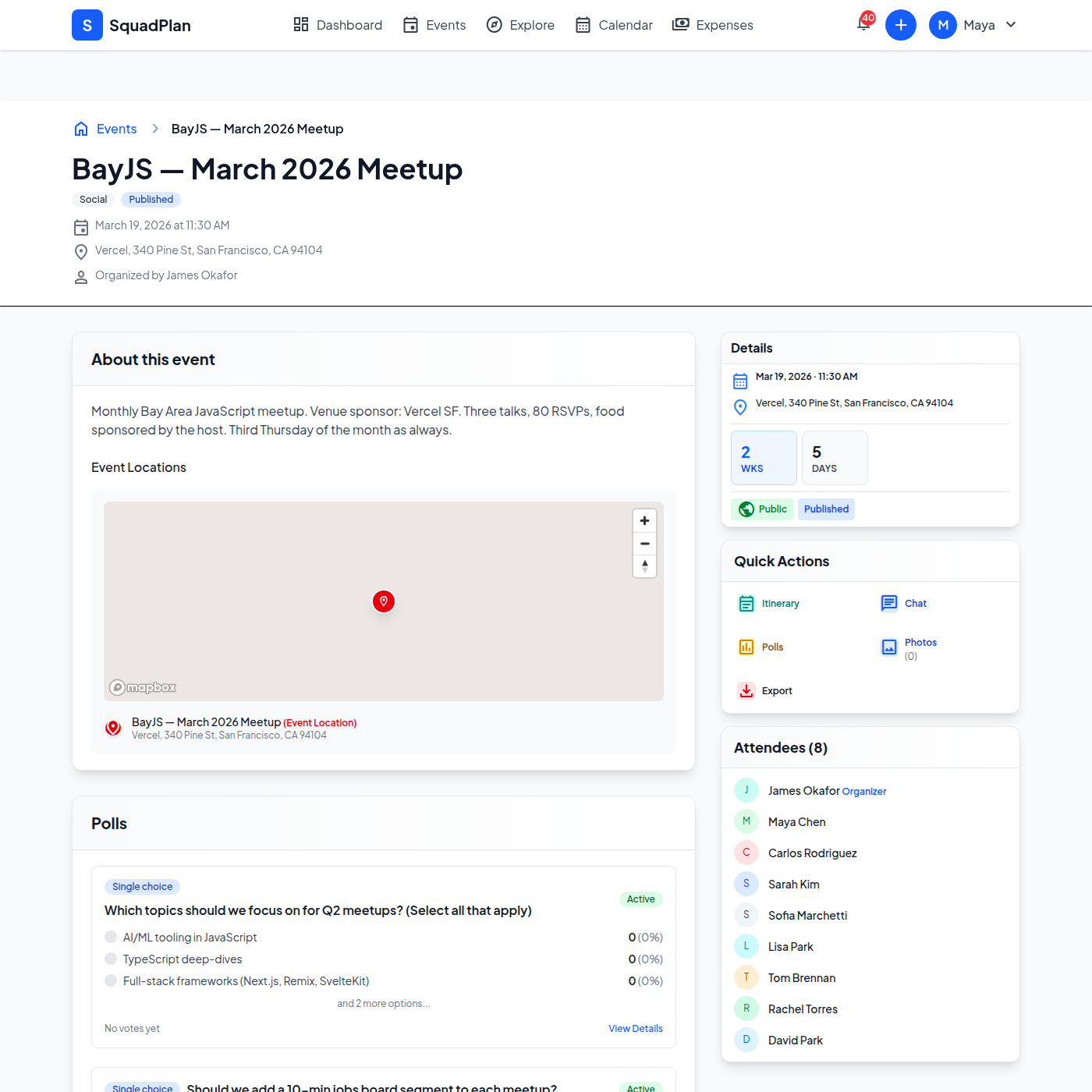Open the notification bell
1092x1092 pixels.
tap(863, 24)
